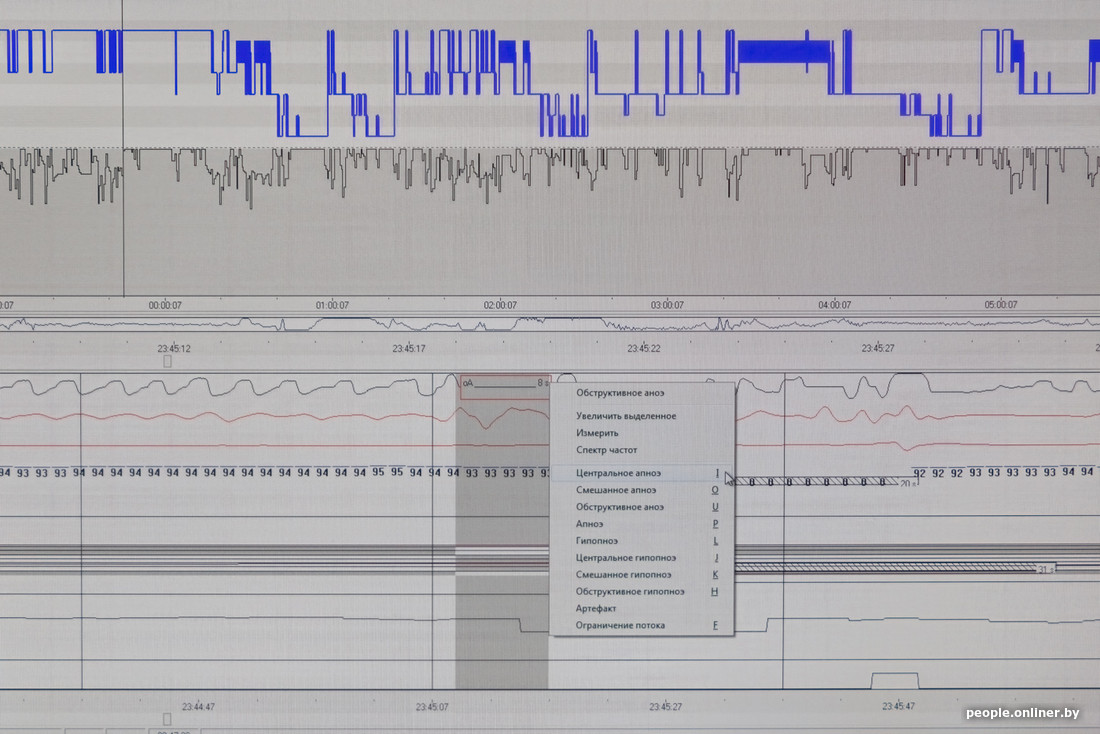This screenshot has height=734, width=1100.
Task: Select the 'Гипопноэ' menu entry with shortcut L
Action: point(642,540)
